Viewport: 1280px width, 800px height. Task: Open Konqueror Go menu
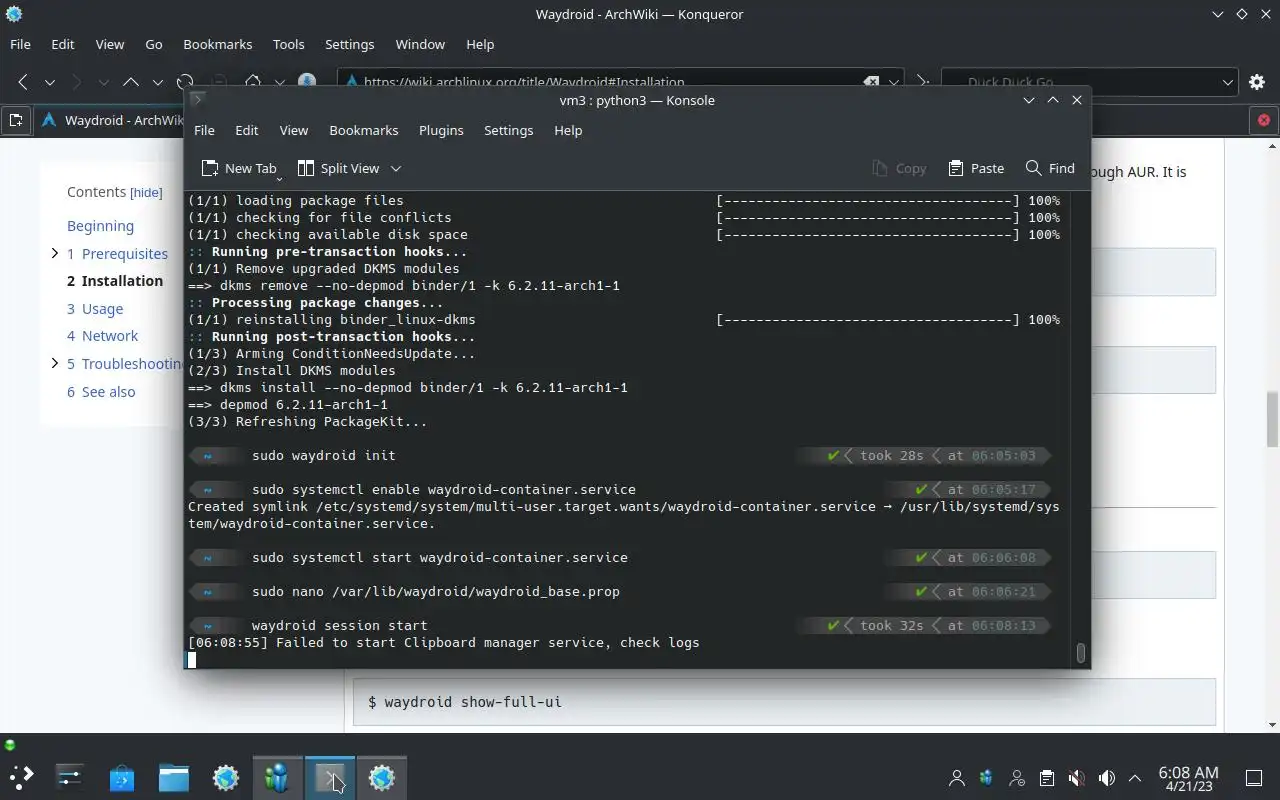coord(154,44)
